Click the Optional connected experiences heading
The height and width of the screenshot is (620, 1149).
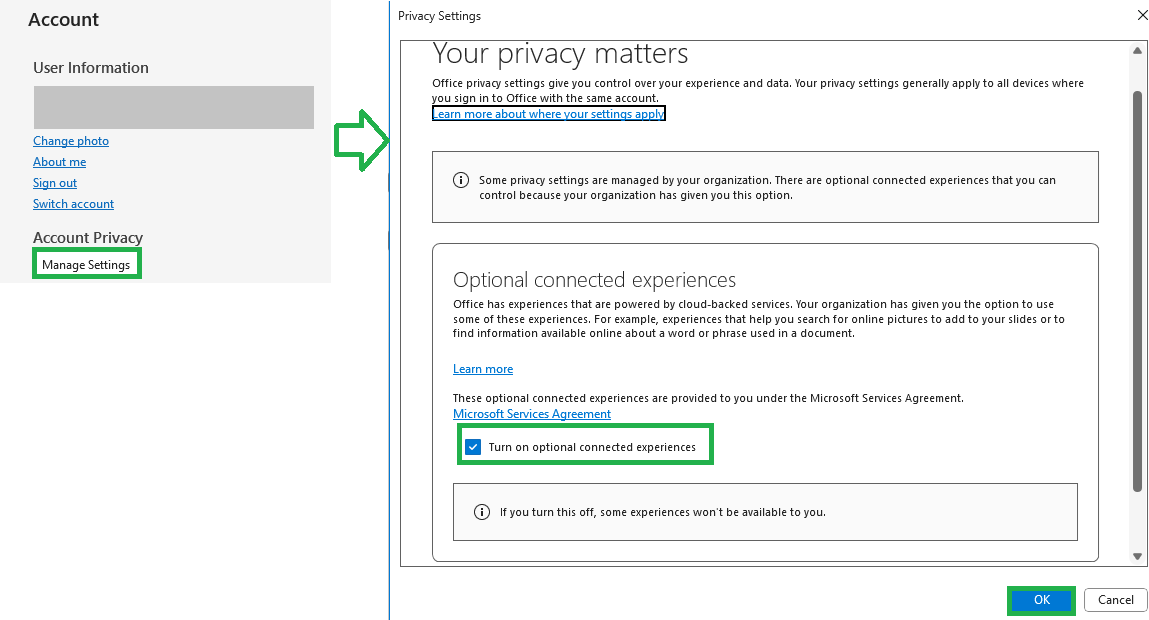(594, 280)
